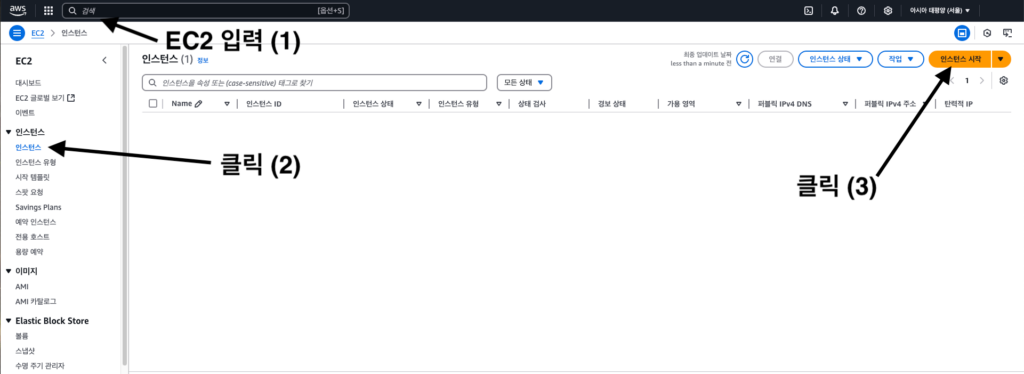1024x374 pixels.
Task: Open the arrow dropdown beside 인스턴스 시작
Action: point(1000,59)
